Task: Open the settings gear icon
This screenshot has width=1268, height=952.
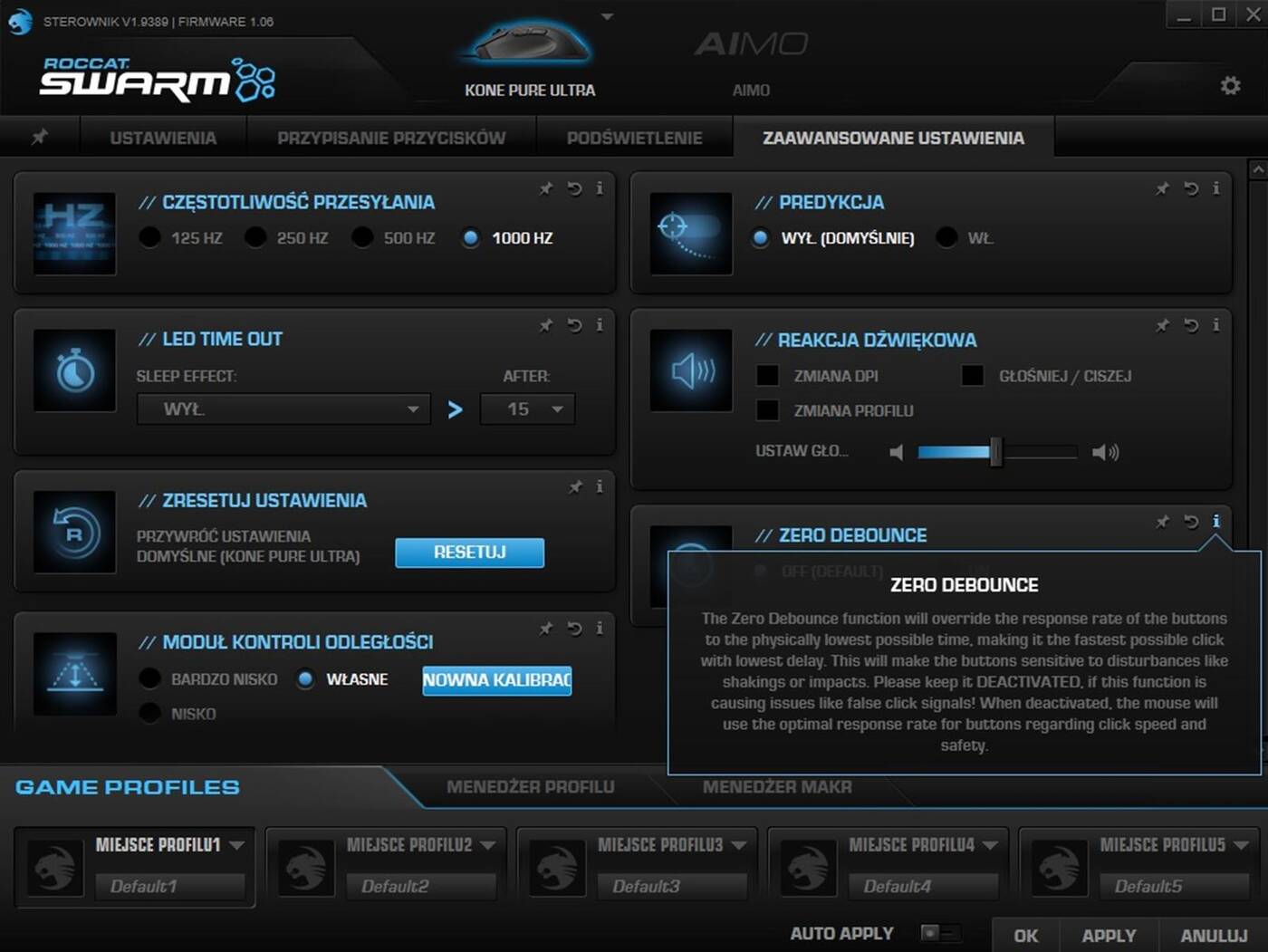Action: tap(1230, 84)
